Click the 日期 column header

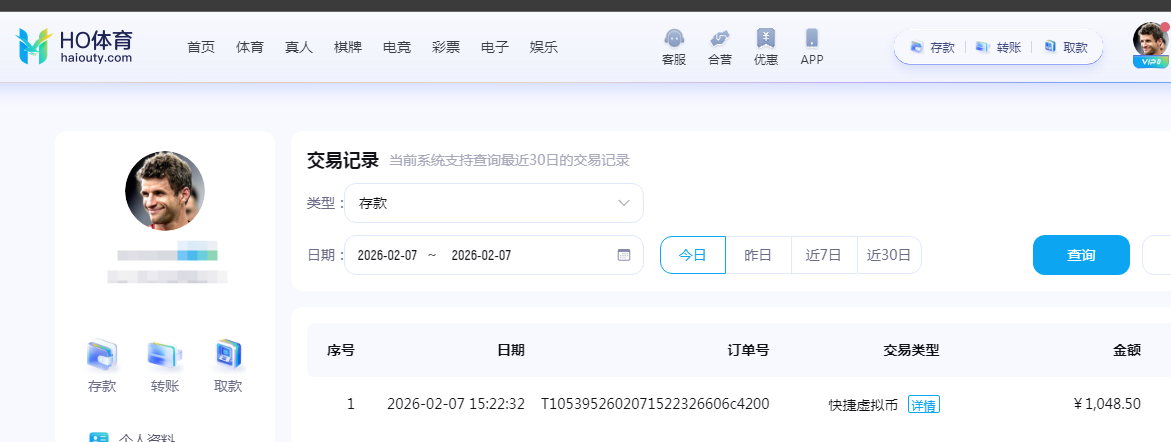point(511,350)
